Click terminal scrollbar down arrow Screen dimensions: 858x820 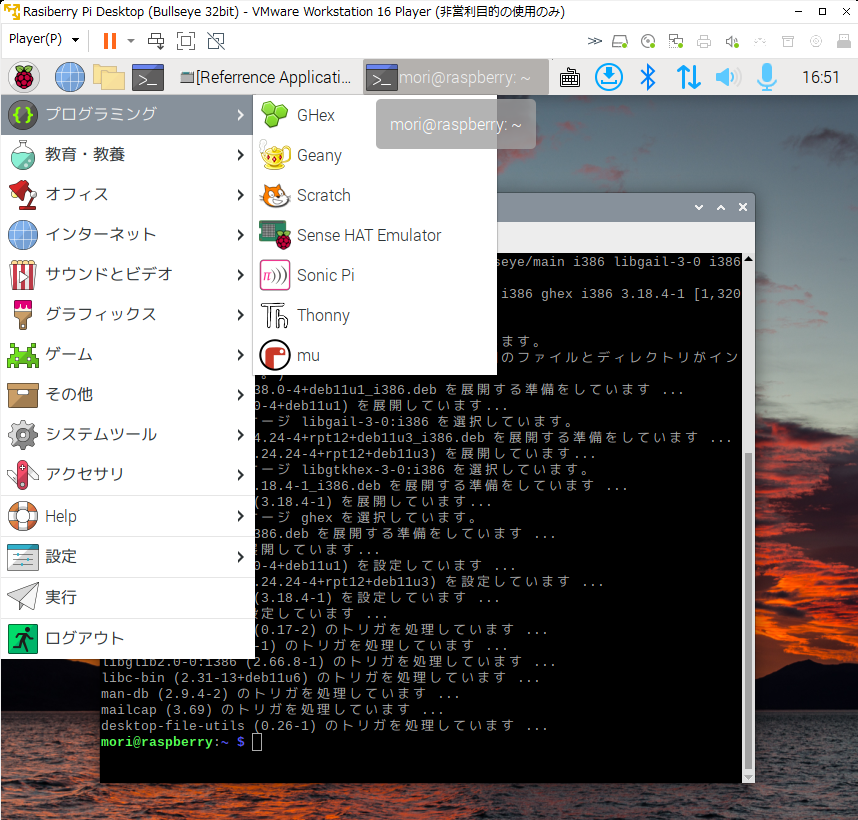[748, 778]
